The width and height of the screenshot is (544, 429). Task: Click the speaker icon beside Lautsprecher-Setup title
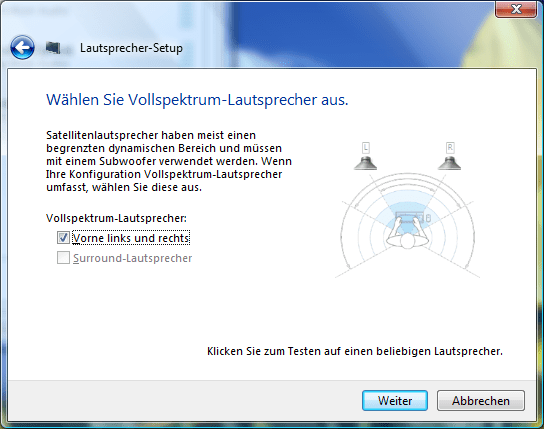point(53,48)
